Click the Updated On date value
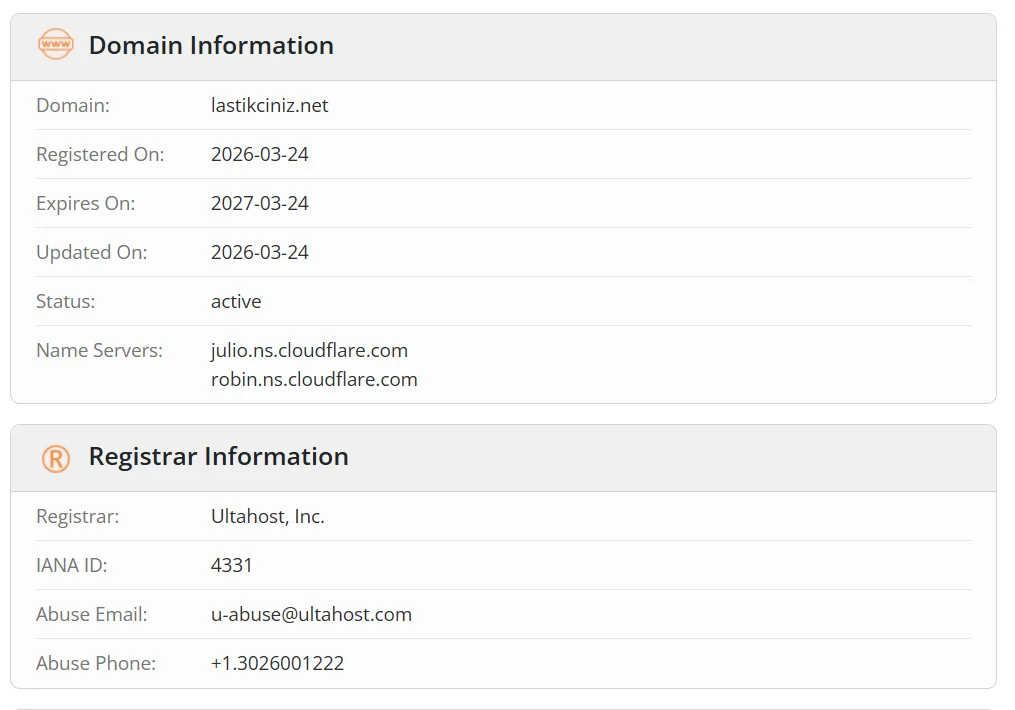Viewport: 1015px width, 710px height. 259,252
